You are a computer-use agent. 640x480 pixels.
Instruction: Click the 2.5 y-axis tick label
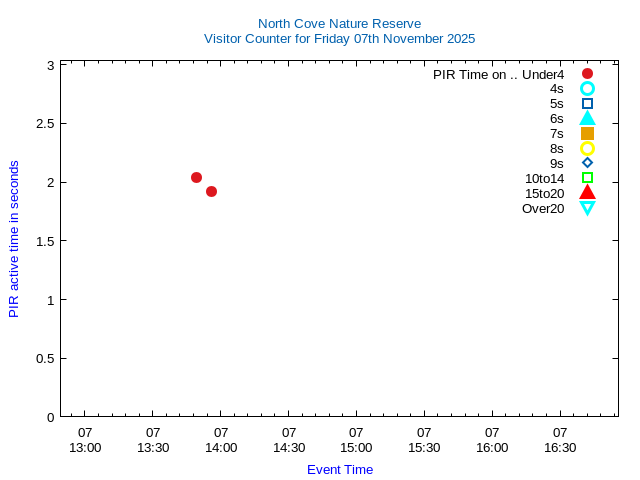[44, 124]
